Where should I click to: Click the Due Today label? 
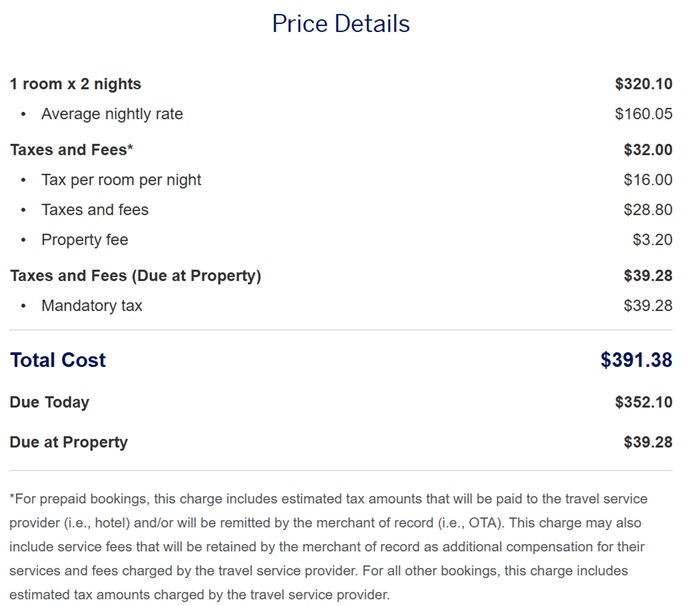pyautogui.click(x=49, y=402)
